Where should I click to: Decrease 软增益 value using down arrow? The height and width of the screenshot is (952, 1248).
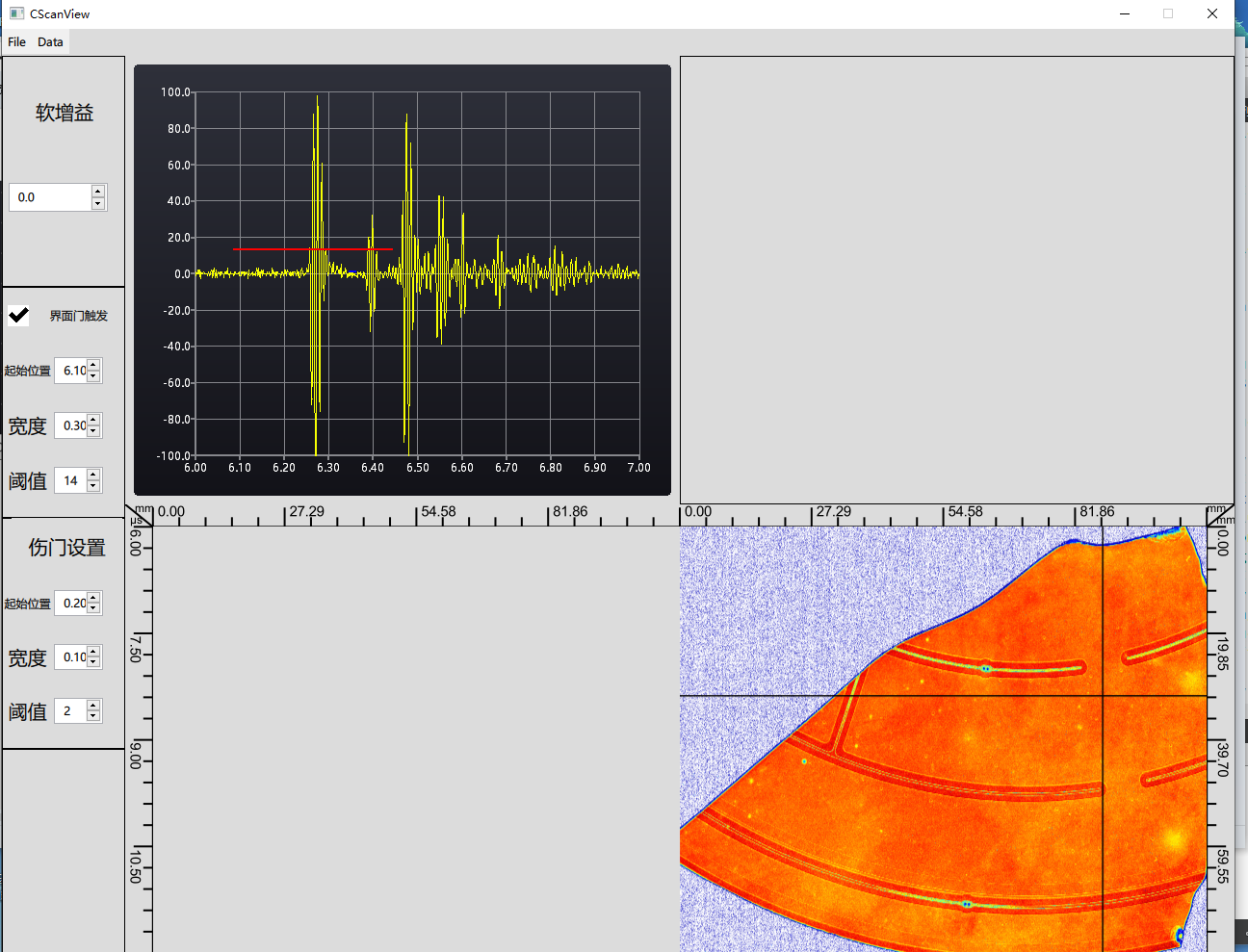[x=98, y=203]
